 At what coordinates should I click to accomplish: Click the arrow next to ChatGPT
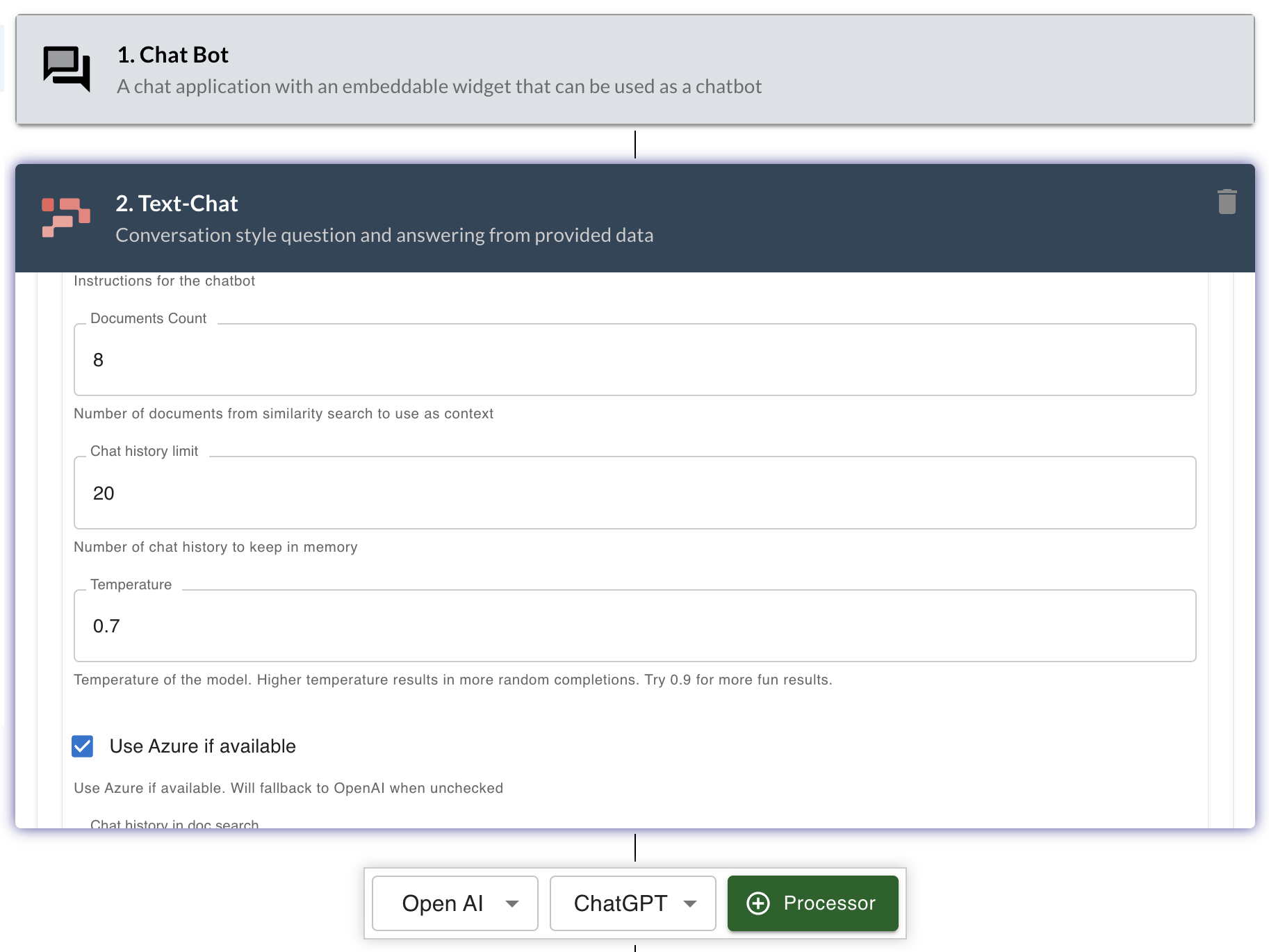click(690, 904)
